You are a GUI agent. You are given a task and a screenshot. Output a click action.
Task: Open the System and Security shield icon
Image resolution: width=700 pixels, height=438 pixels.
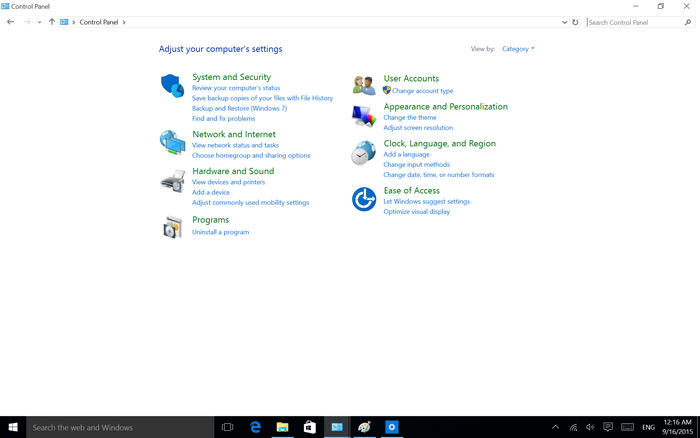tap(172, 86)
